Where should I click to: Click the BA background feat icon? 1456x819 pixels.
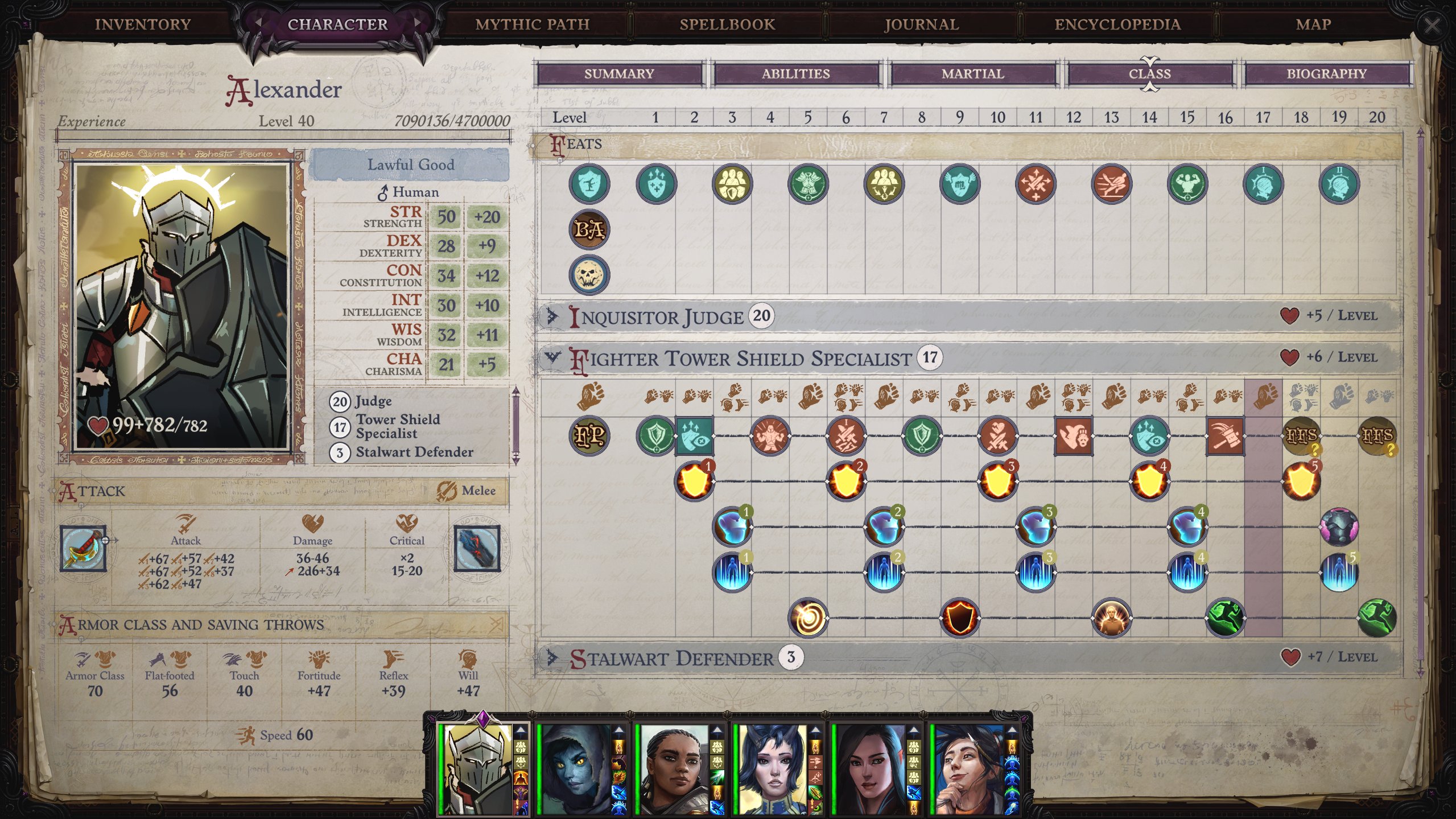[x=588, y=229]
